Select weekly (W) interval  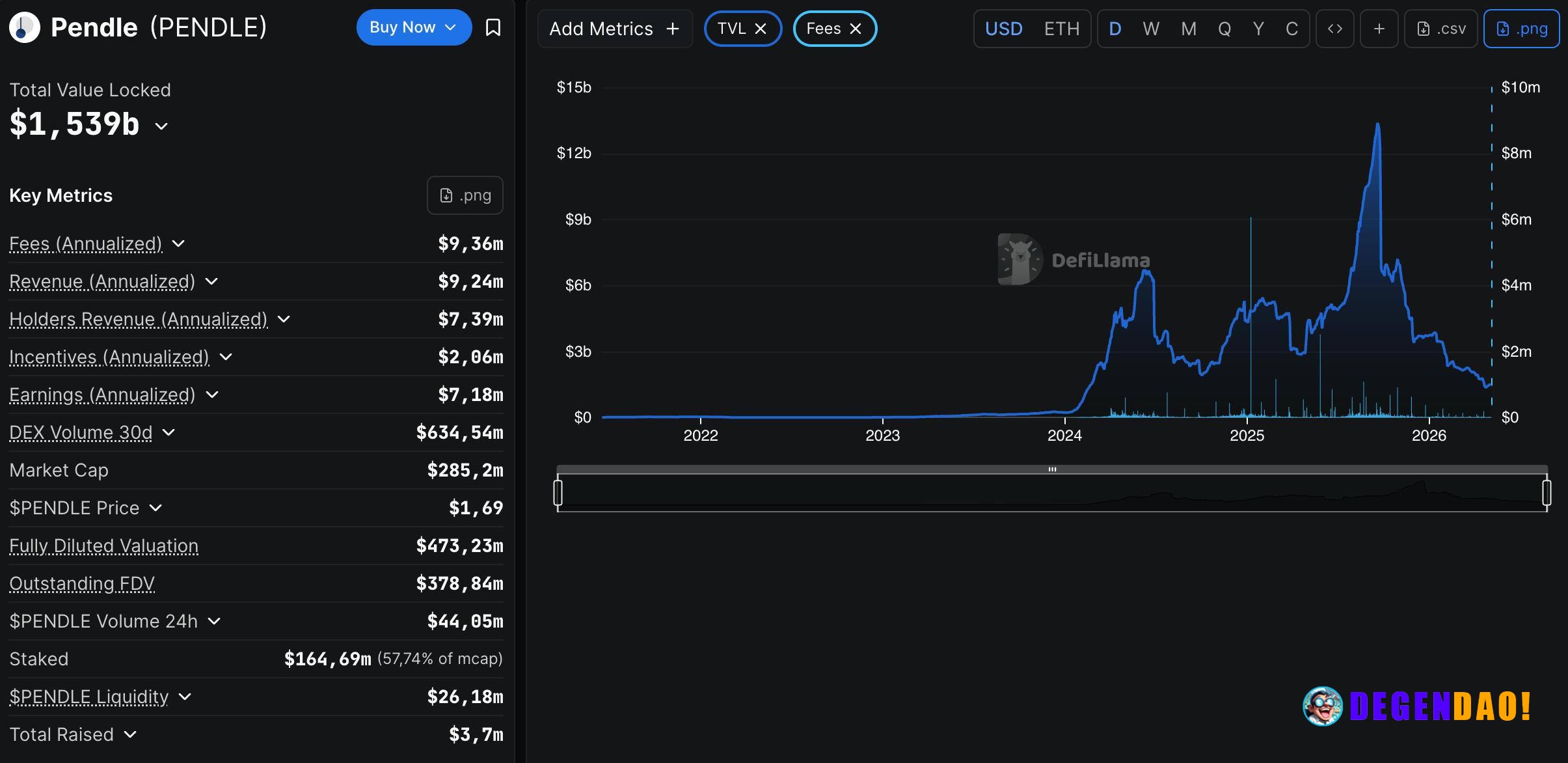pyautogui.click(x=1151, y=29)
